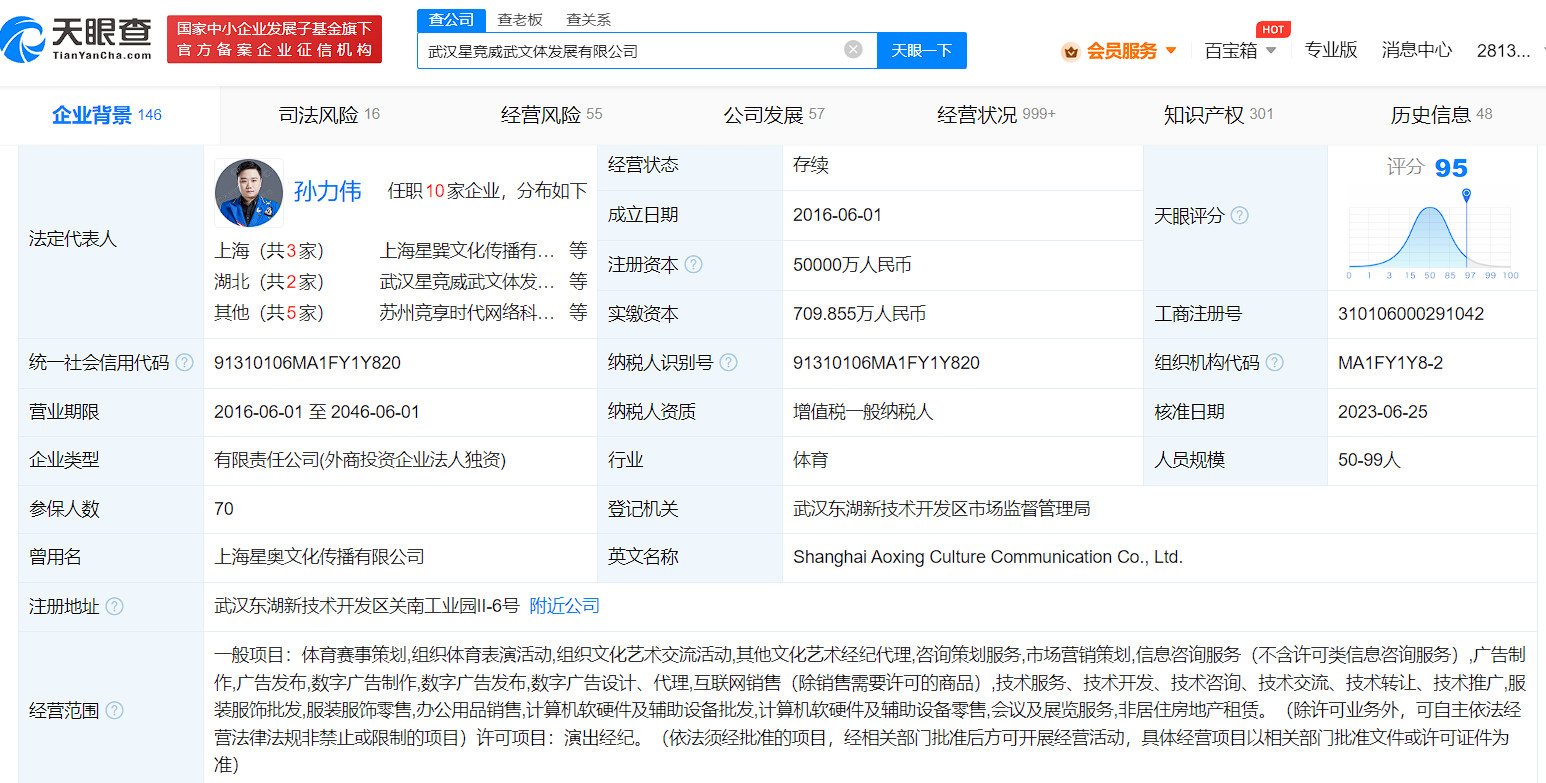This screenshot has width=1546, height=783.
Task: Click 等 after the 武汉星竞威武文体发... link
Action: click(578, 282)
